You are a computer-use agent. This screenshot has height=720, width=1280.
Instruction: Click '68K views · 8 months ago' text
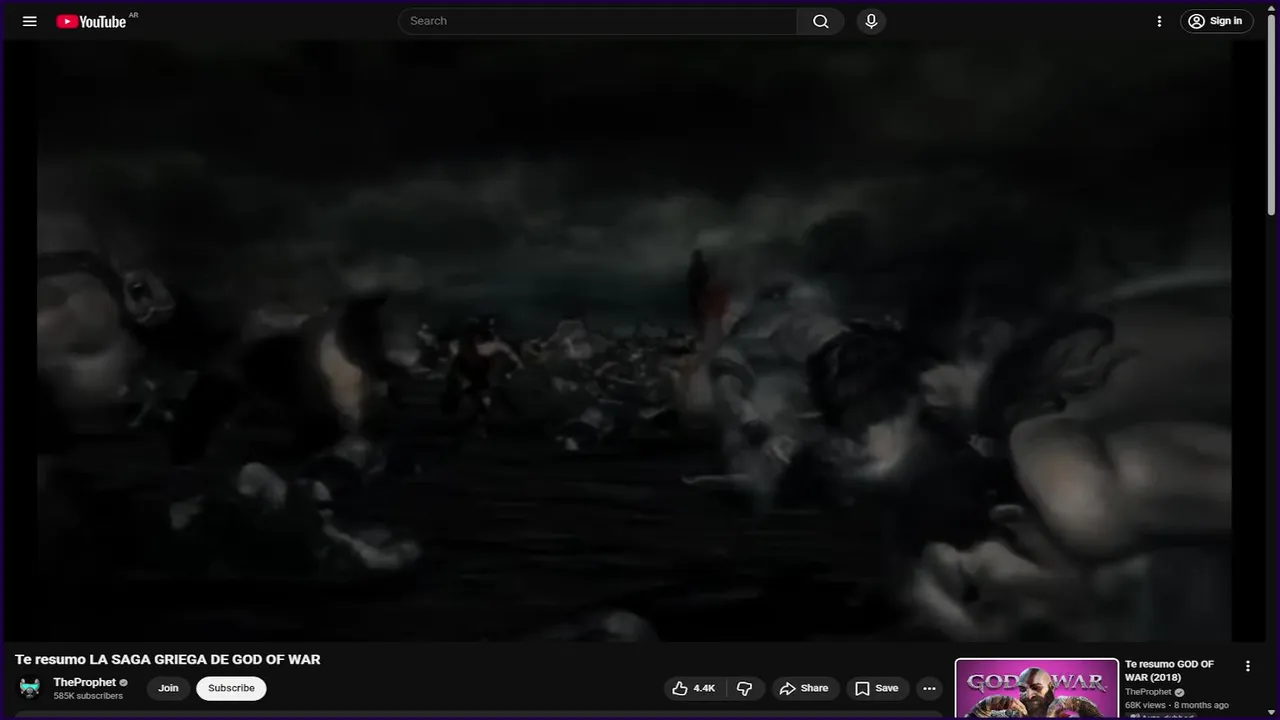coord(1177,705)
